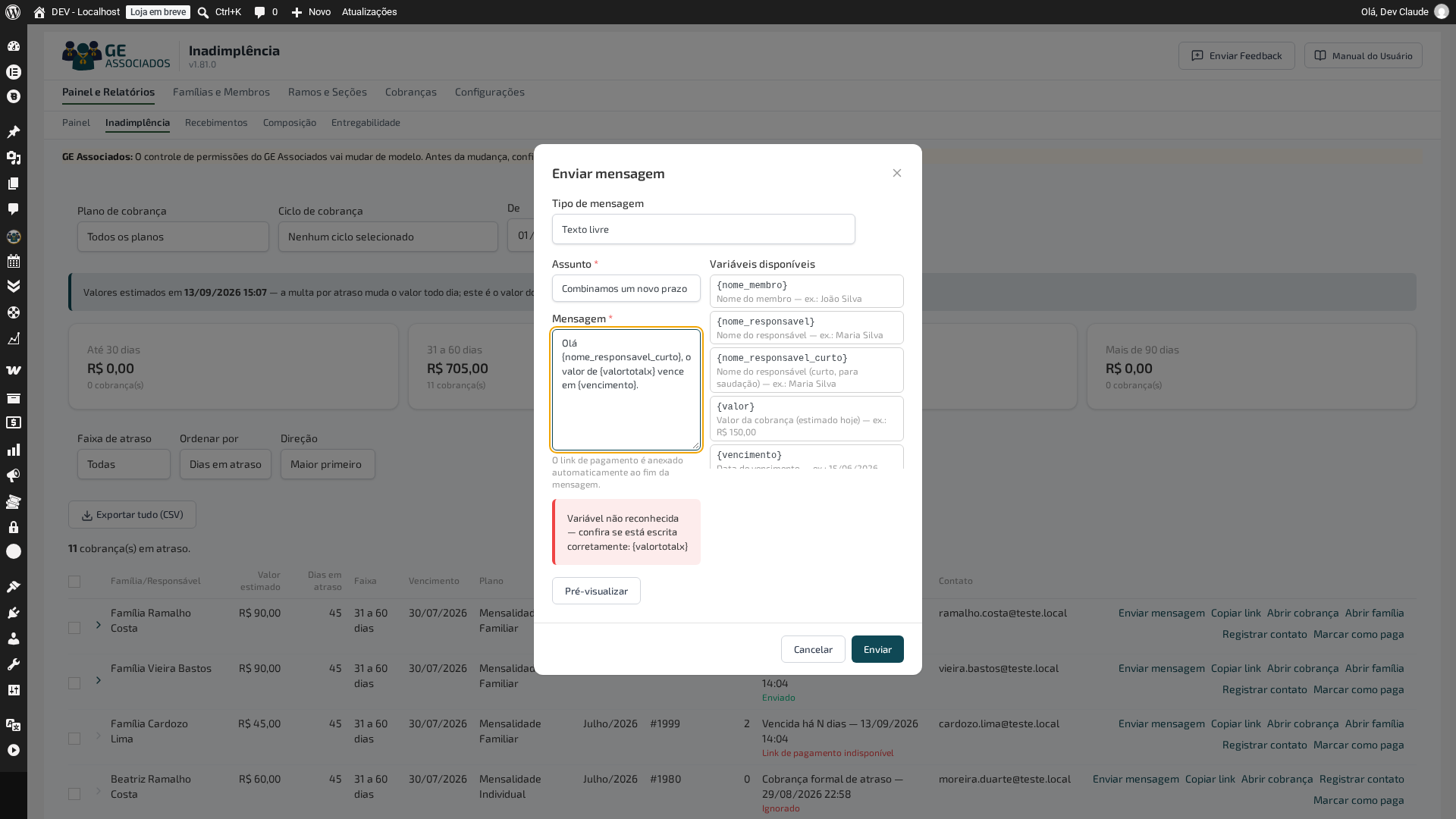
Task: Open the pin Posts icon in sidebar
Action: click(14, 132)
